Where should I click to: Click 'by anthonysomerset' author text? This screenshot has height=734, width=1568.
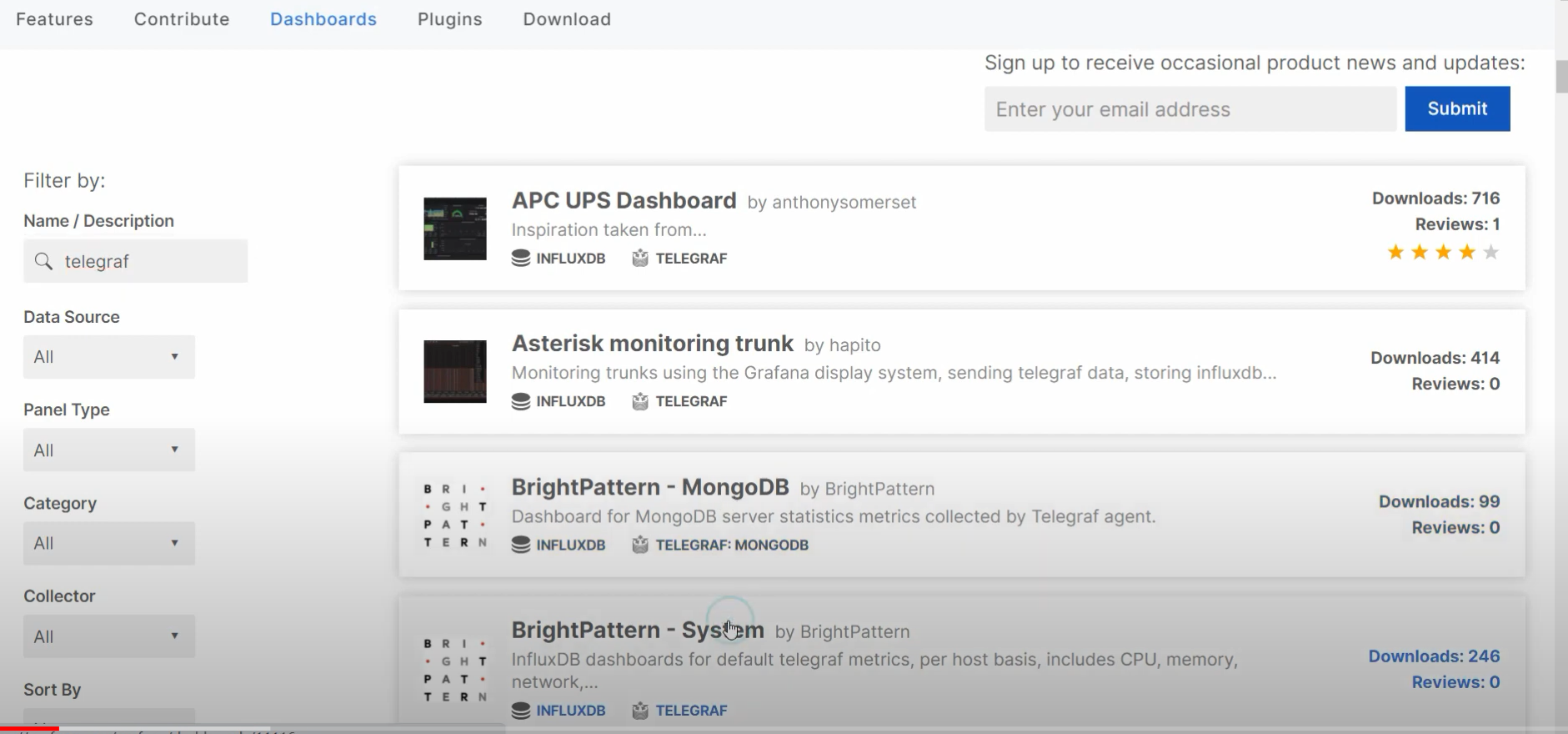click(832, 203)
